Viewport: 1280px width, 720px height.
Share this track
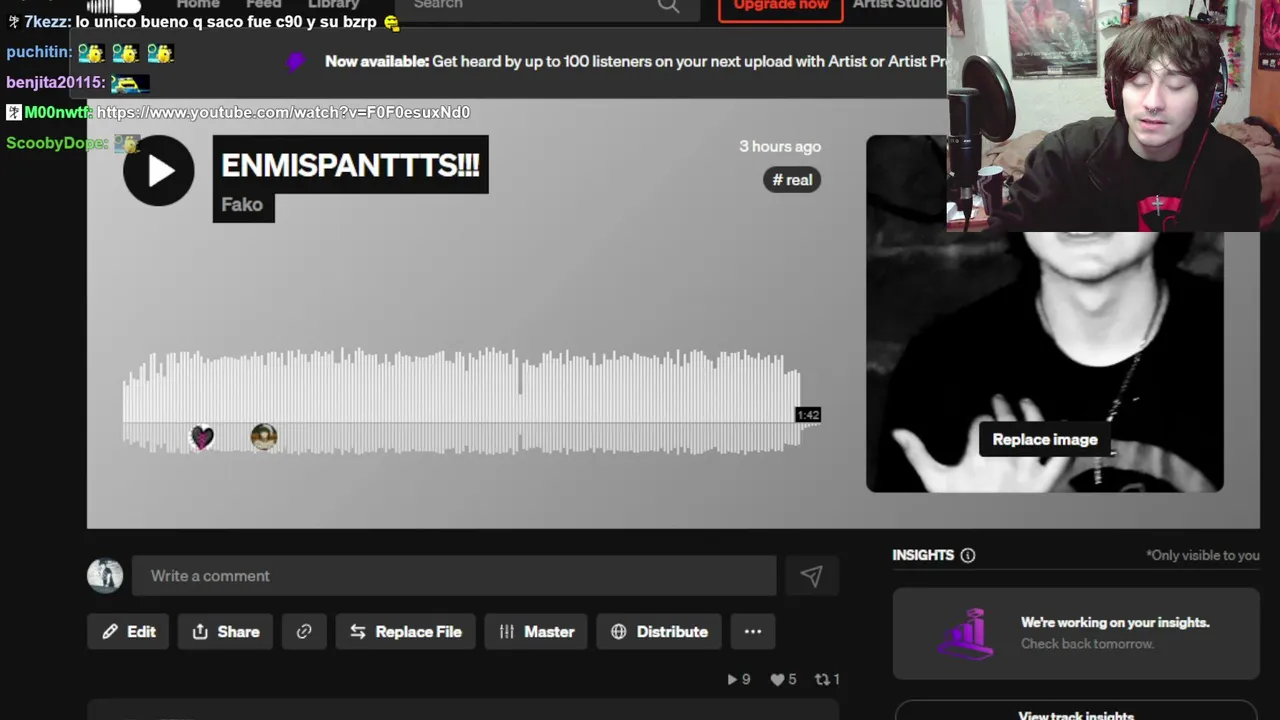click(x=225, y=632)
